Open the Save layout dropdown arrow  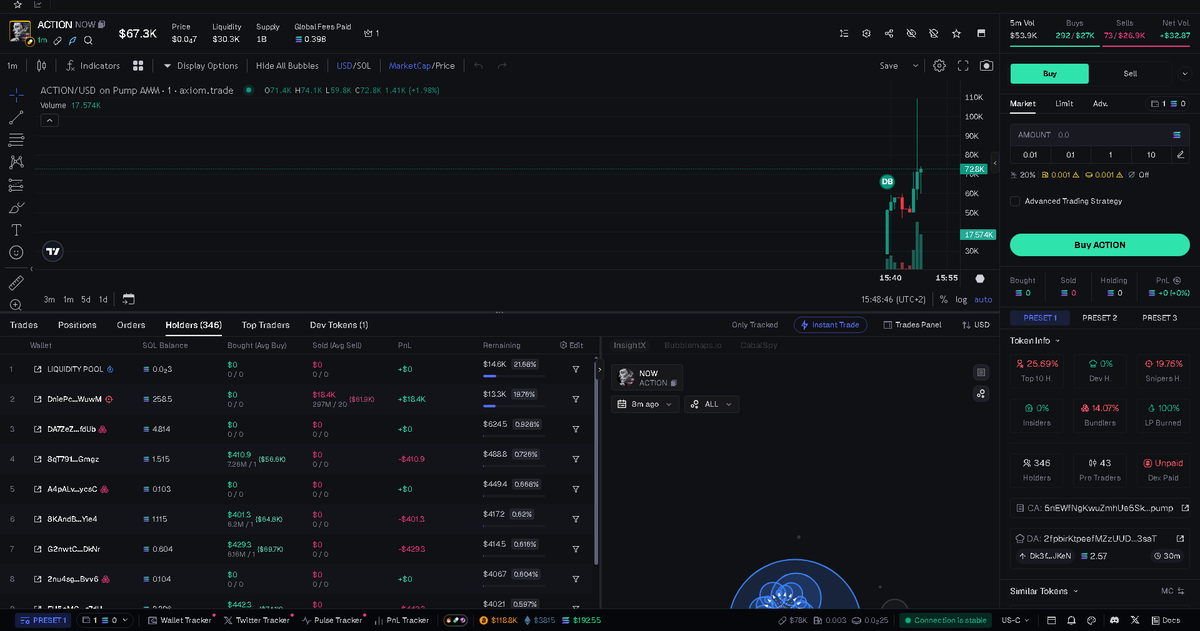(x=915, y=66)
